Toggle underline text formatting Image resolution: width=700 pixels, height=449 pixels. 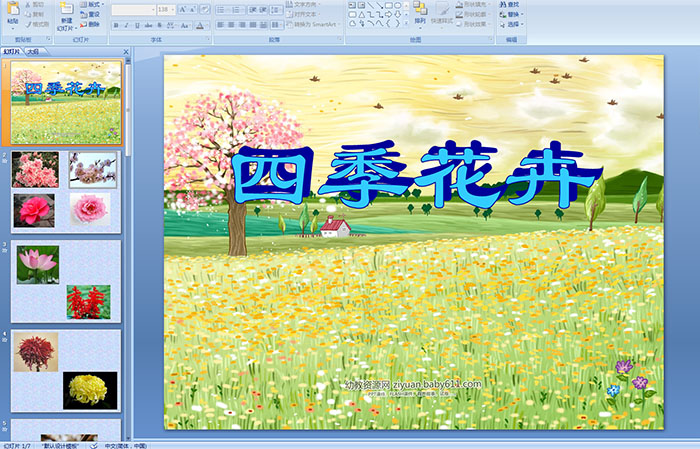click(135, 25)
